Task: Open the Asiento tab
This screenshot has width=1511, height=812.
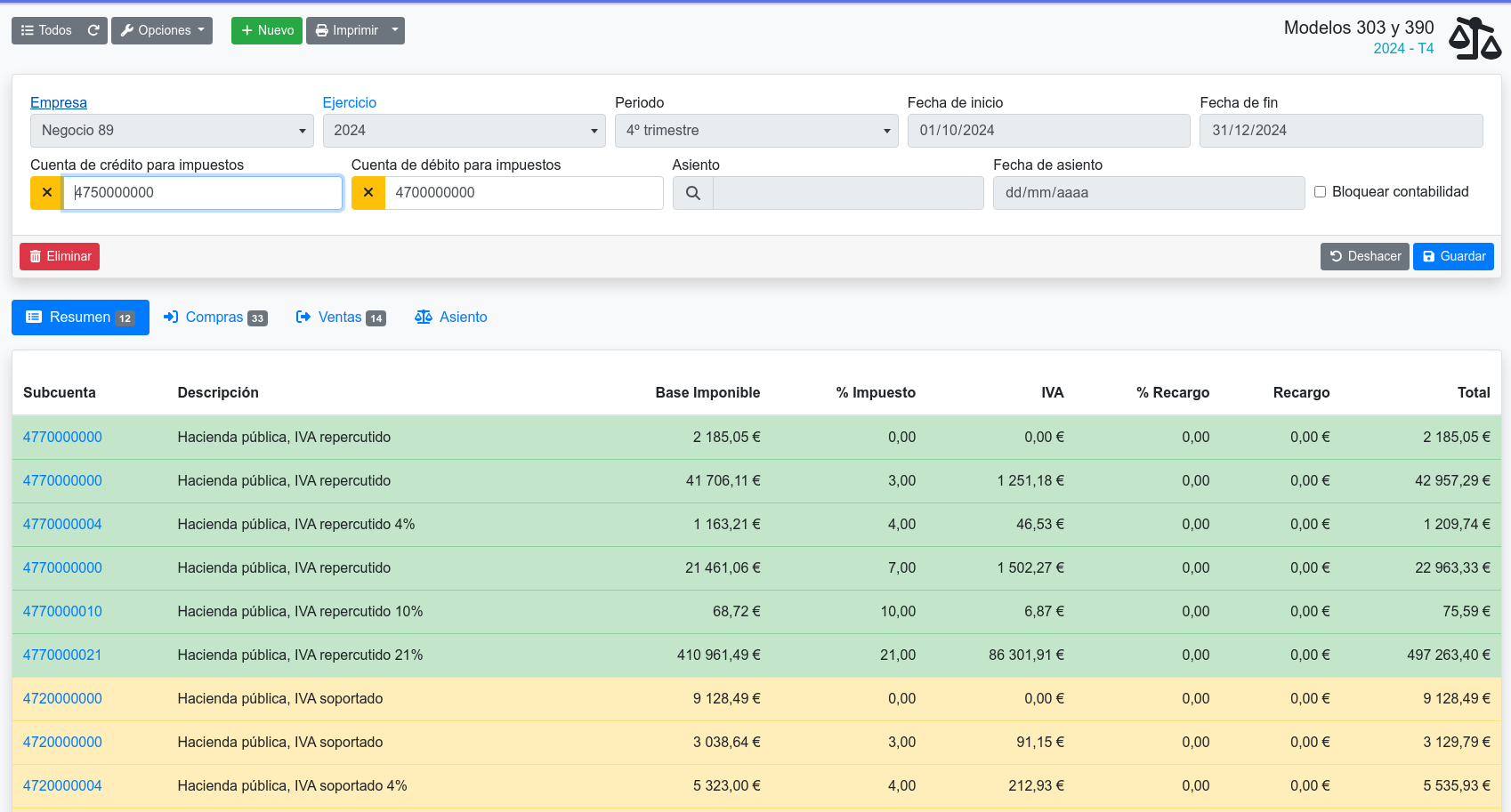Action: (x=451, y=318)
